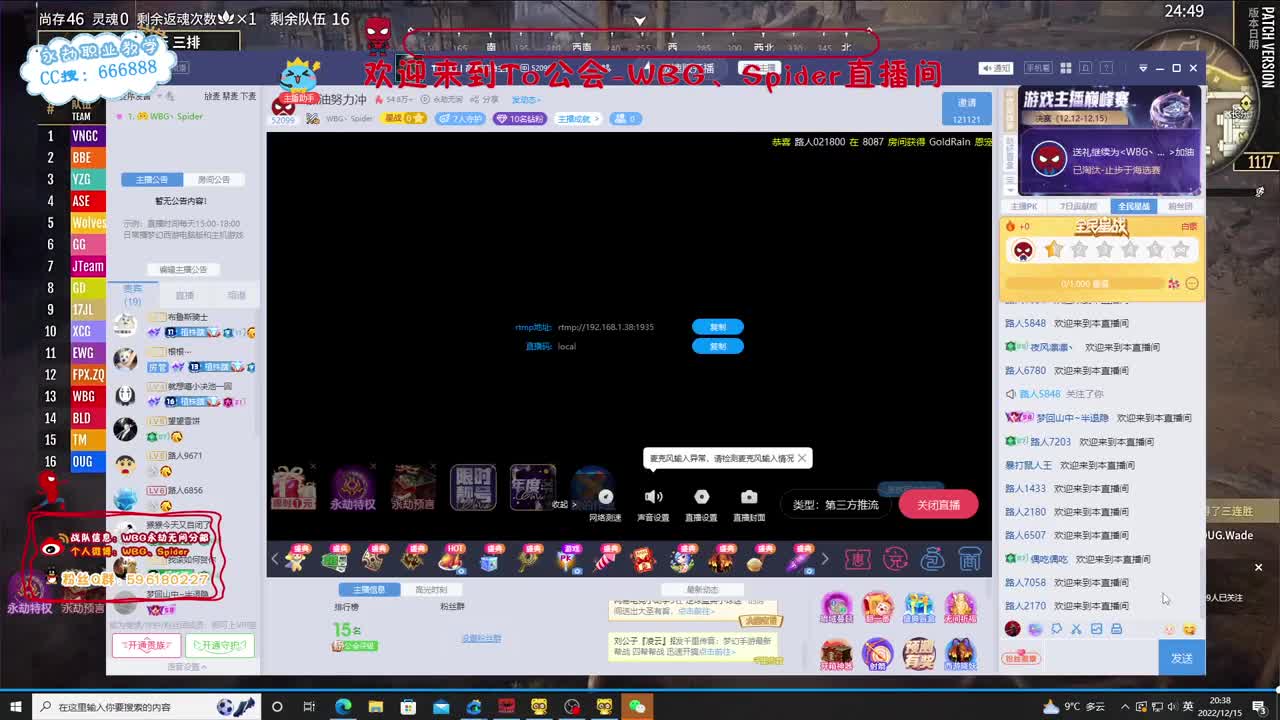The height and width of the screenshot is (720, 1280).
Task: Open the Mail app on the taskbar
Action: pyautogui.click(x=441, y=706)
